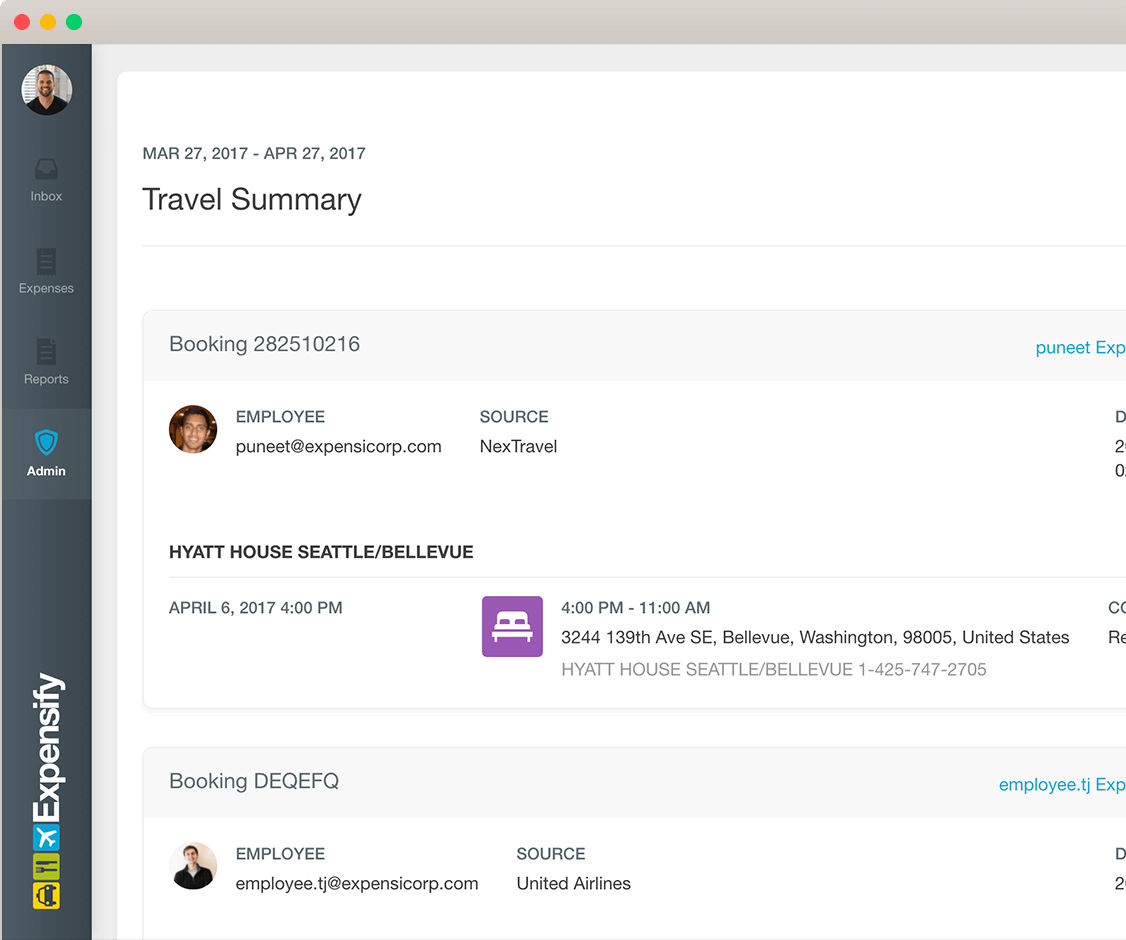Click the employee.tj@expensicorp.com email address
Viewport: 1126px width, 940px height.
[x=357, y=884]
